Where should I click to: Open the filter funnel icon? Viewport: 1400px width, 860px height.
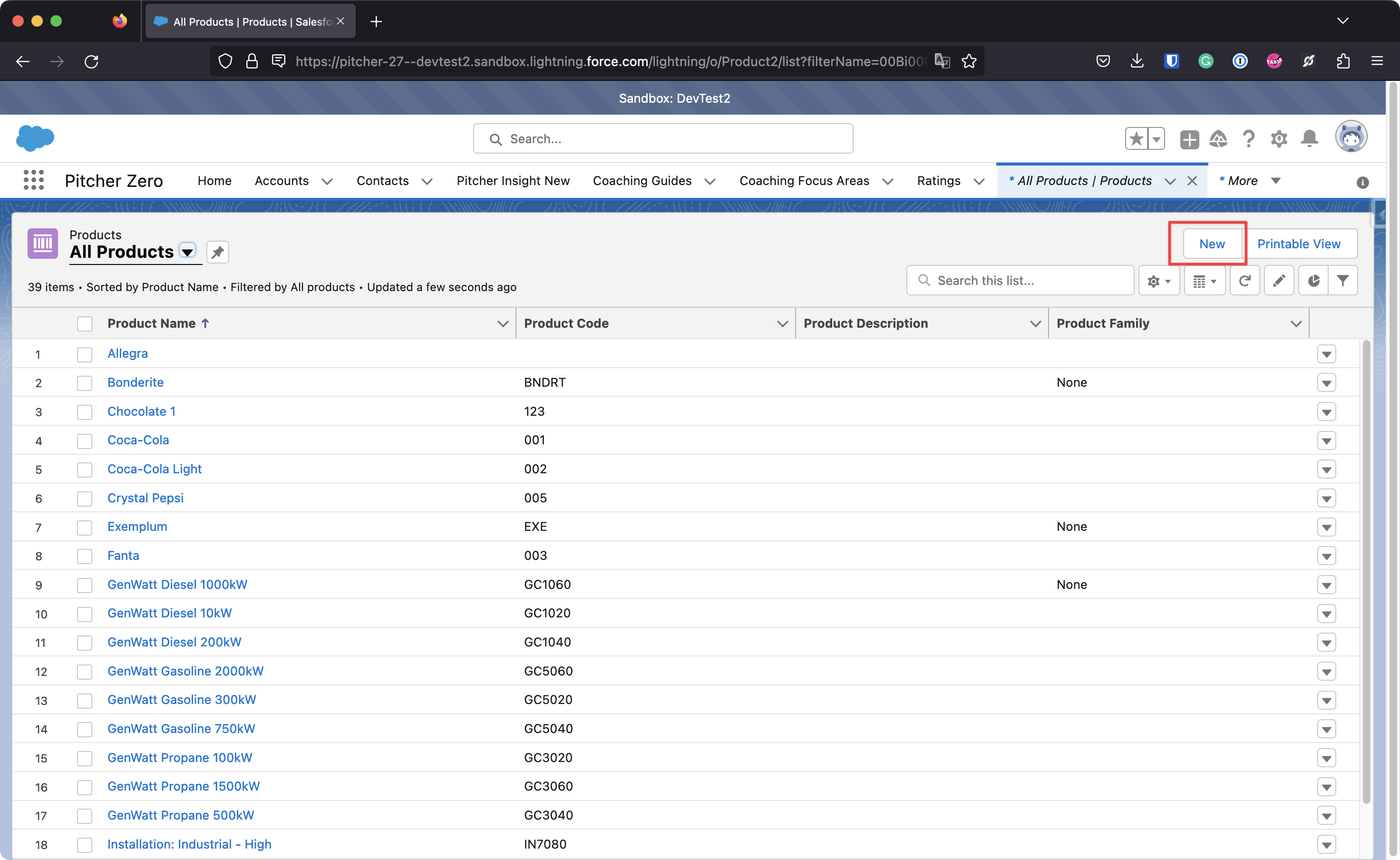[1343, 281]
